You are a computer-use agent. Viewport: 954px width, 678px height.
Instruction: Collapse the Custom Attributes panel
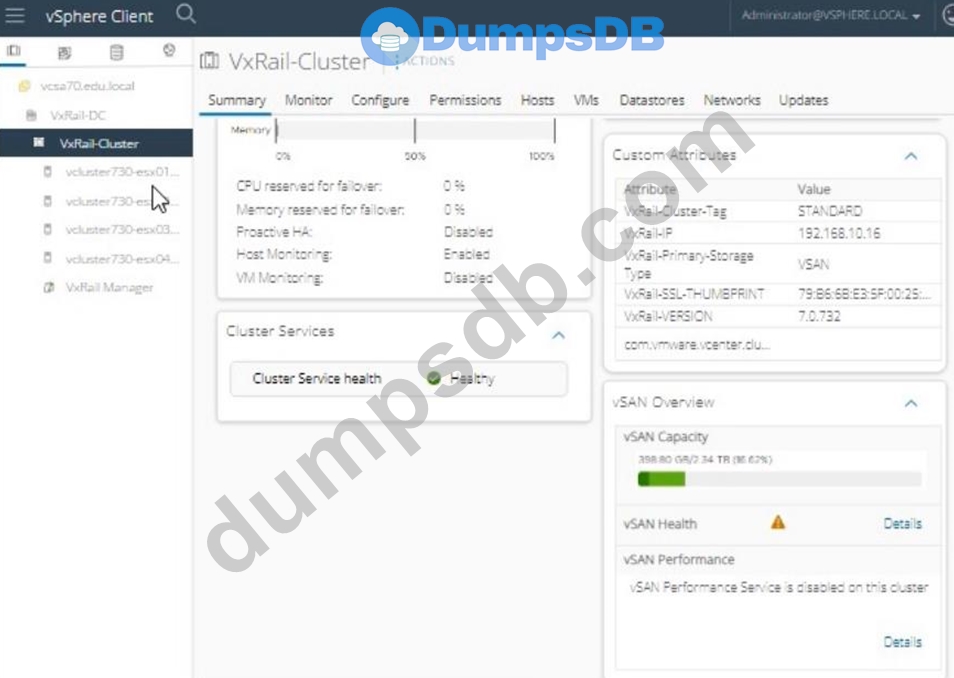pyautogui.click(x=910, y=156)
